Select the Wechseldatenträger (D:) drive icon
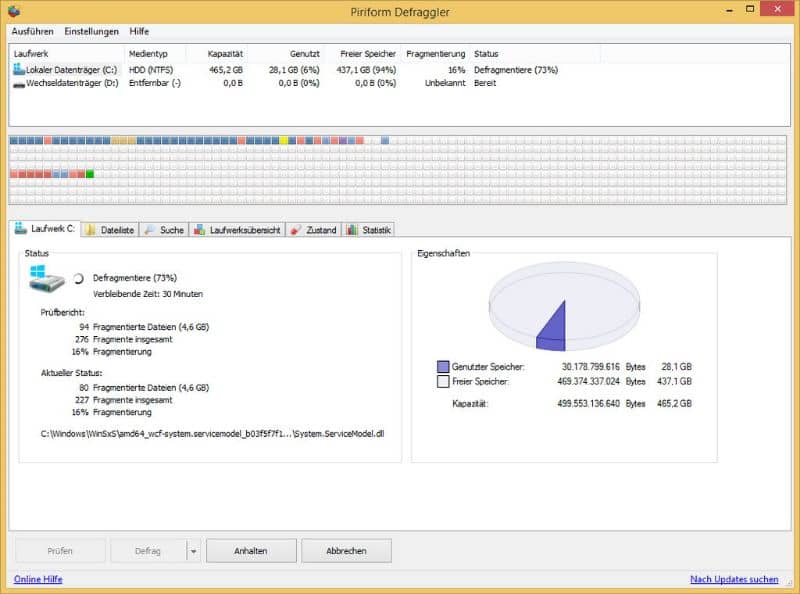The height and width of the screenshot is (594, 800). point(19,84)
